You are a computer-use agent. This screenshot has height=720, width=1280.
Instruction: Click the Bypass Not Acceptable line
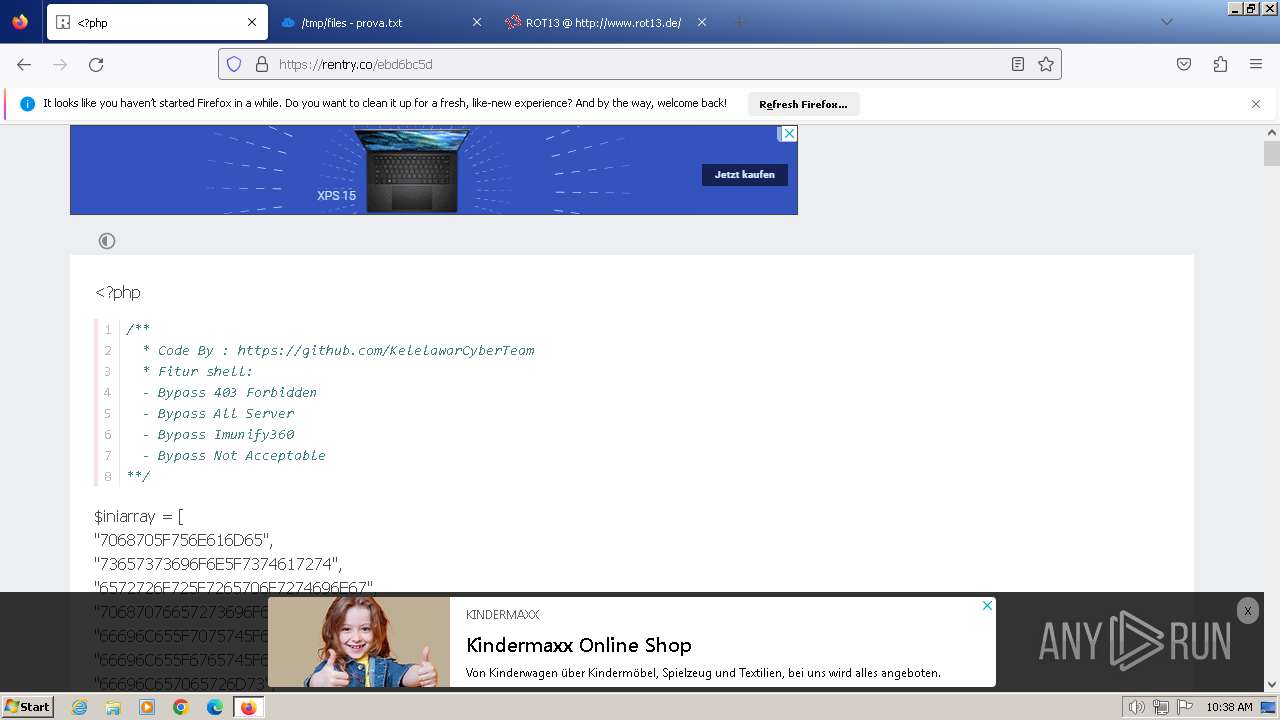(233, 455)
